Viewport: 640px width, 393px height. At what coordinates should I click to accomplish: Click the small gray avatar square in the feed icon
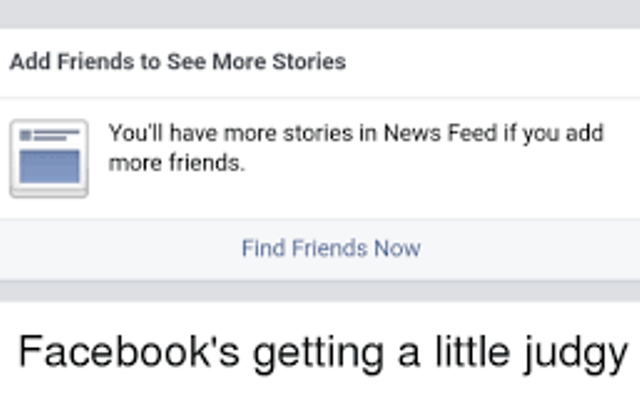[x=25, y=135]
